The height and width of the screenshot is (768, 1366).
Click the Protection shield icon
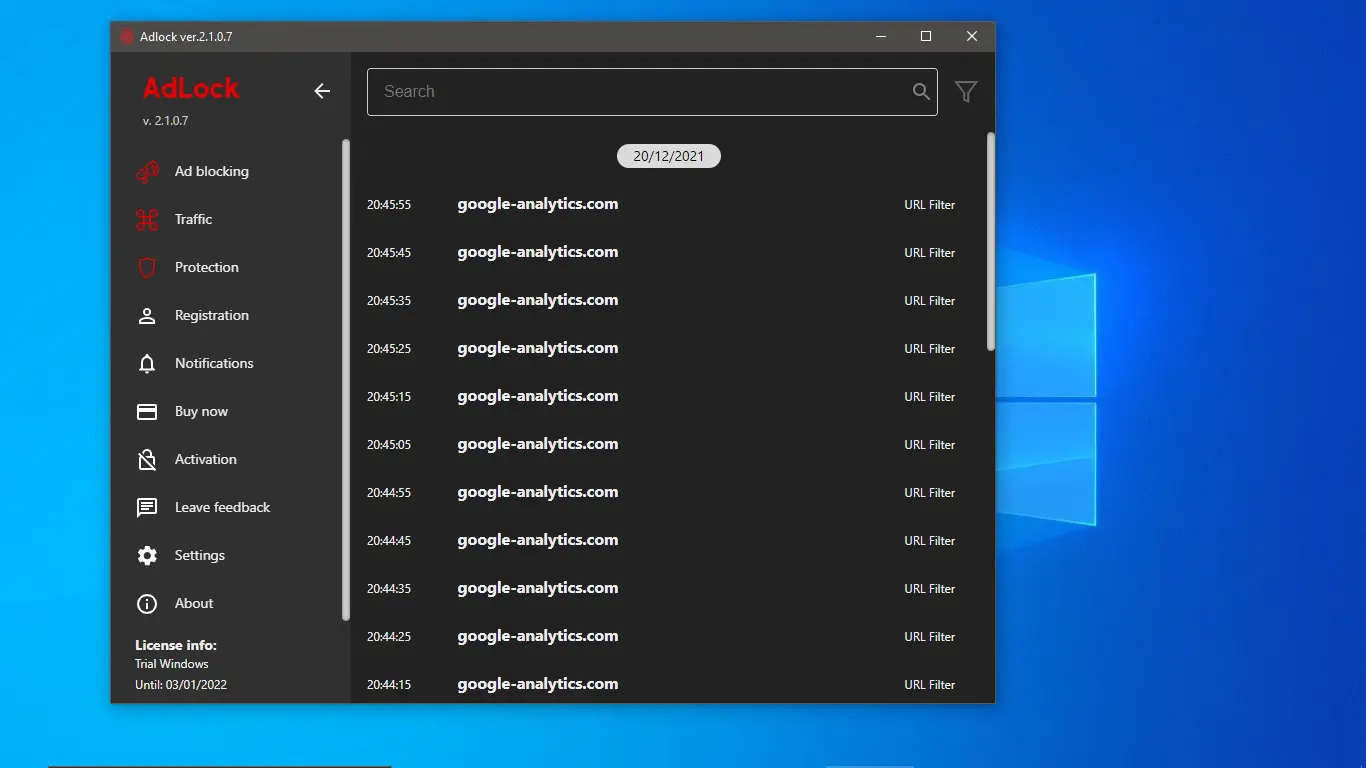[147, 267]
